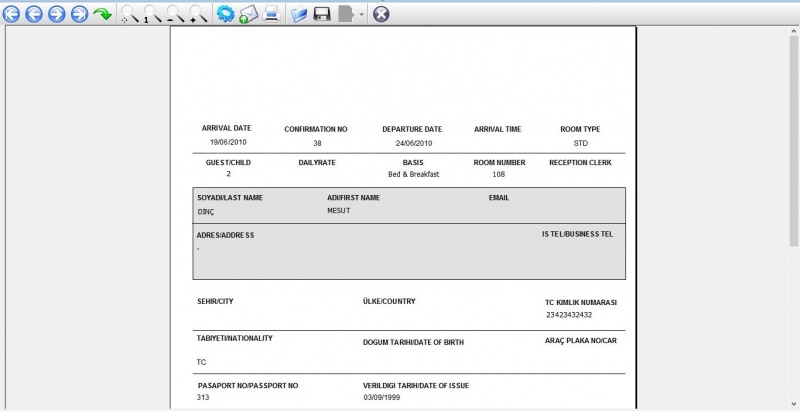Click the GUEST/CHILD label
This screenshot has height=411, width=800.
click(x=228, y=163)
